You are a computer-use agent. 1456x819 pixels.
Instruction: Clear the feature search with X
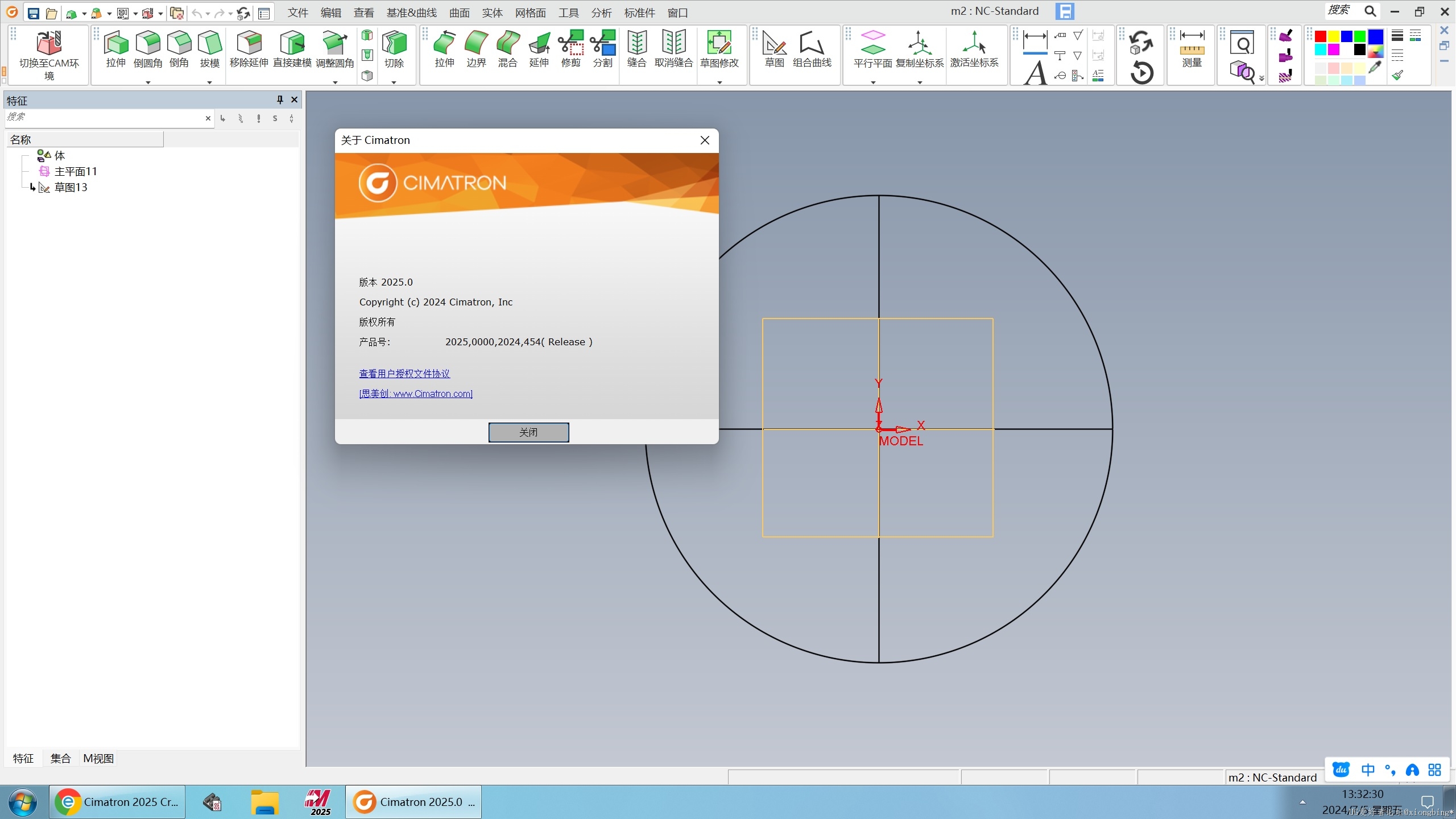(208, 118)
